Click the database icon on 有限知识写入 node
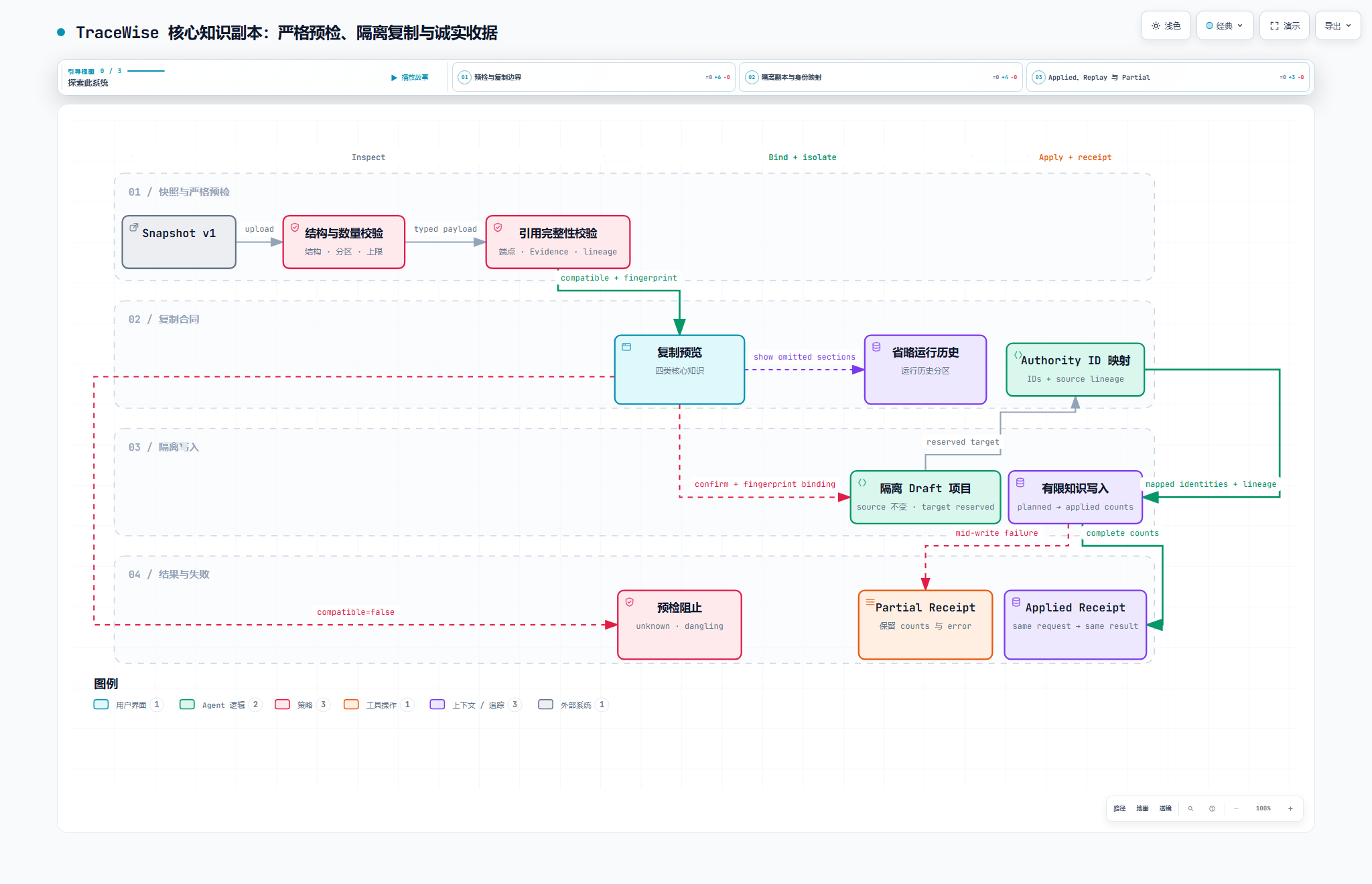The width and height of the screenshot is (1372, 884). pyautogui.click(x=1020, y=483)
